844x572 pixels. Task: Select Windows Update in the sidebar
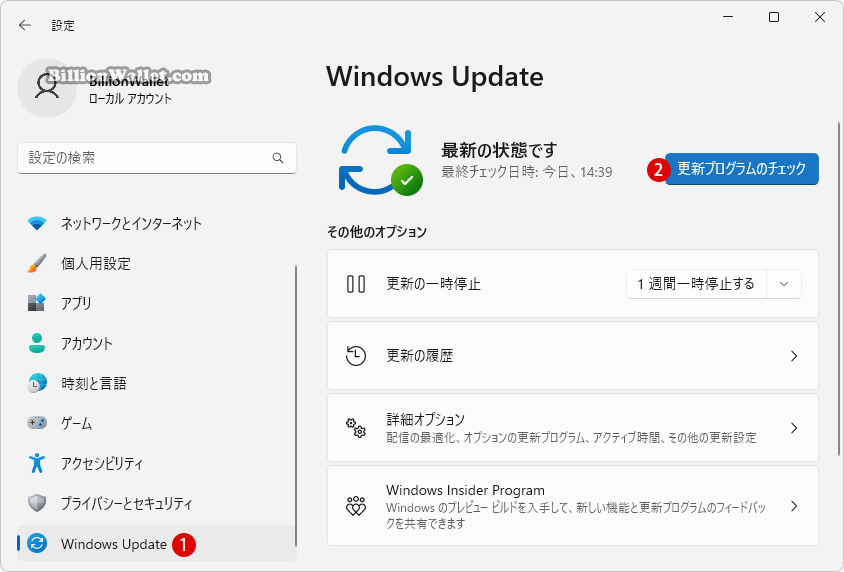[x=156, y=543]
